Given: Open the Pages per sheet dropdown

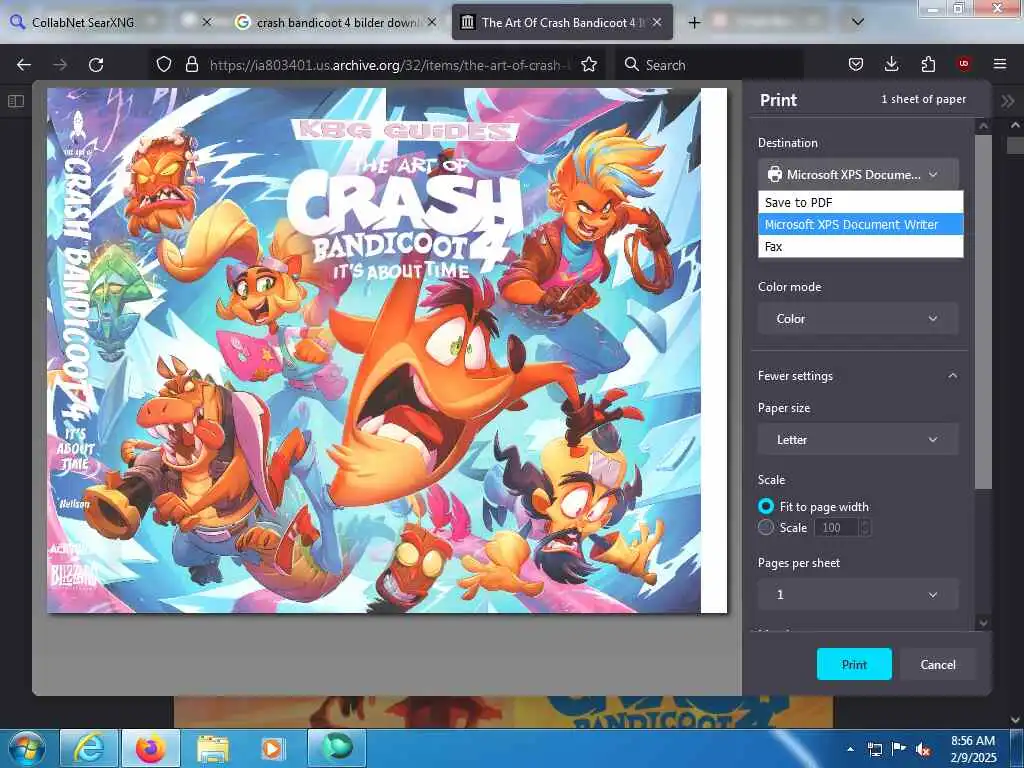Looking at the screenshot, I should (858, 594).
